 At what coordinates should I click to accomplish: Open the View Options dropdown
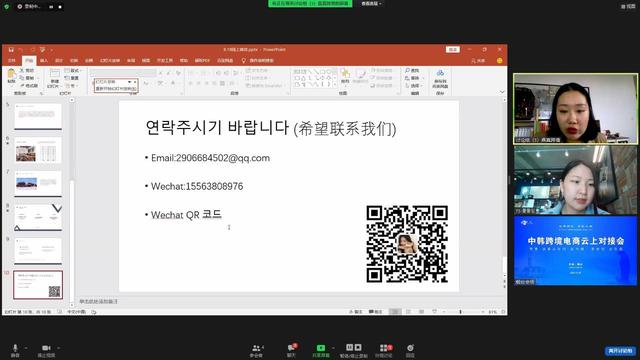coord(371,3)
